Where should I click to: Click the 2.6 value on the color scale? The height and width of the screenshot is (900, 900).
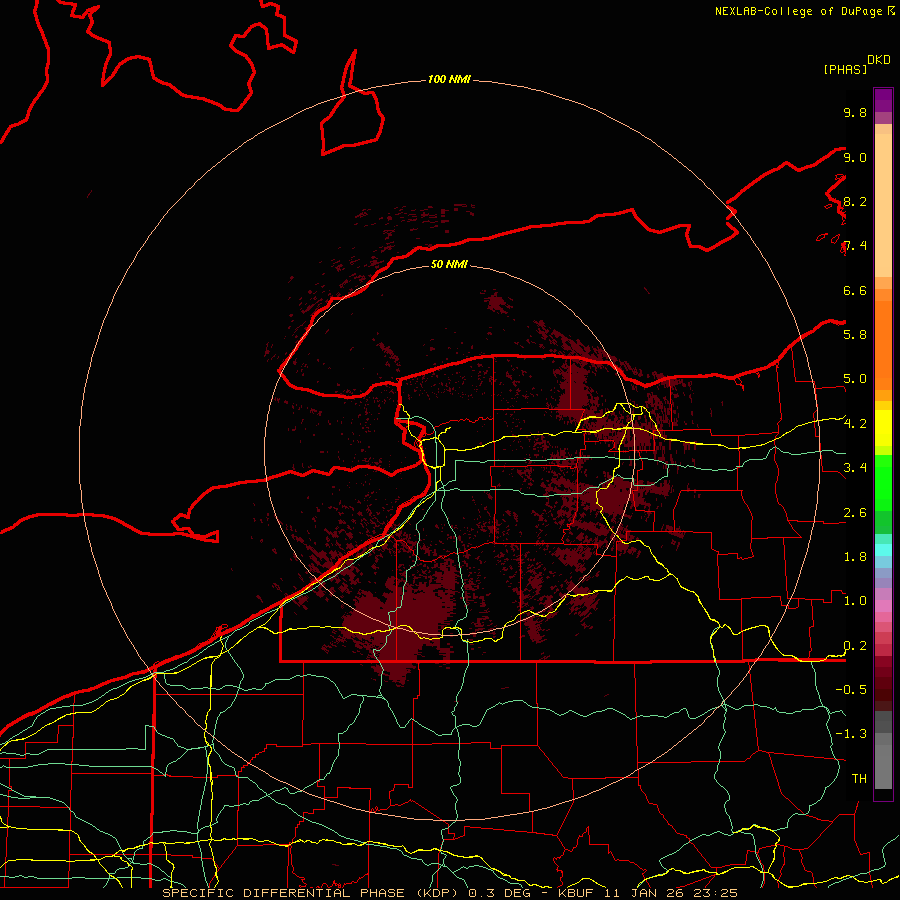point(855,513)
